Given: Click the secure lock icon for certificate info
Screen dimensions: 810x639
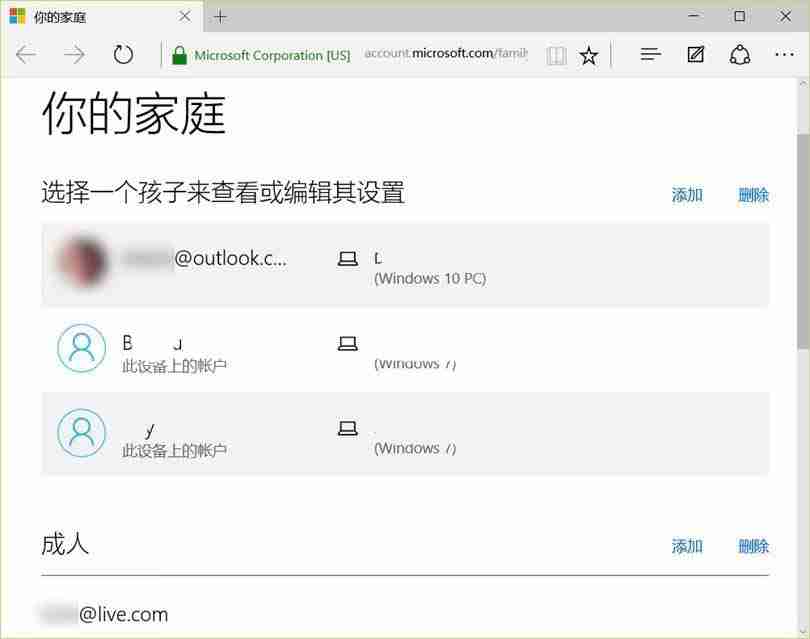Looking at the screenshot, I should [181, 55].
